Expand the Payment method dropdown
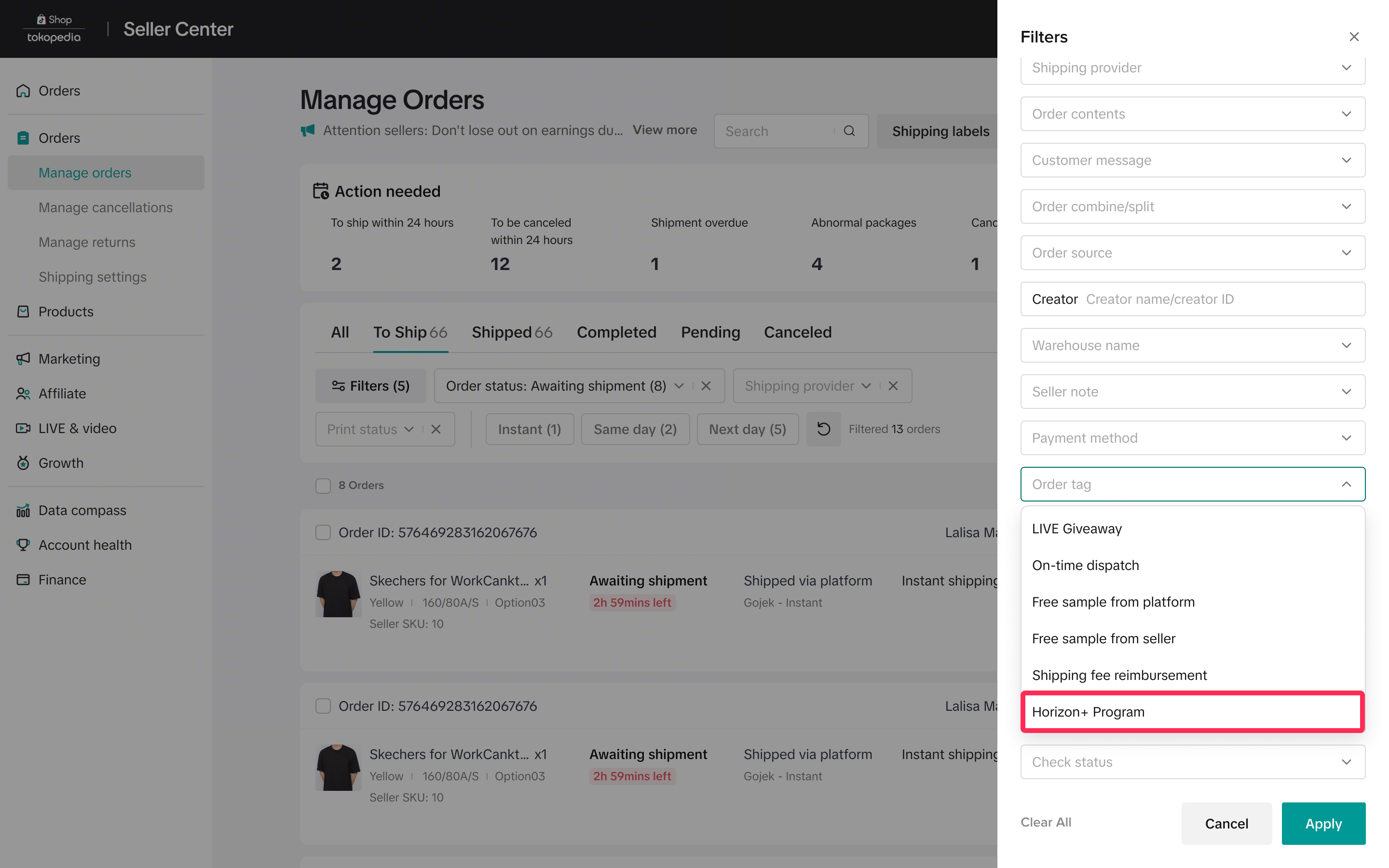 (1192, 438)
